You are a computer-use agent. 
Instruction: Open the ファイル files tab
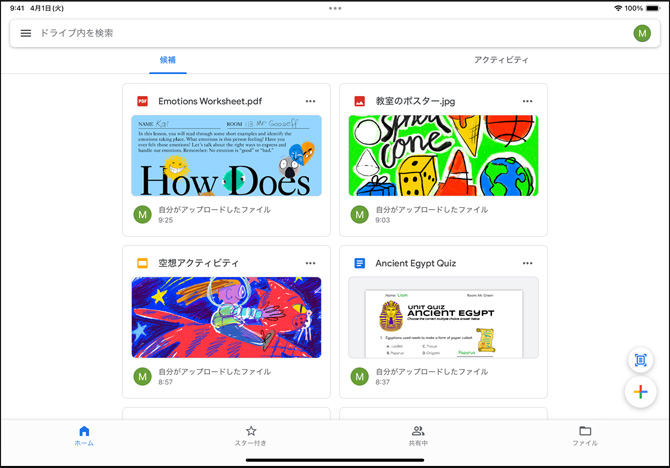click(x=585, y=436)
